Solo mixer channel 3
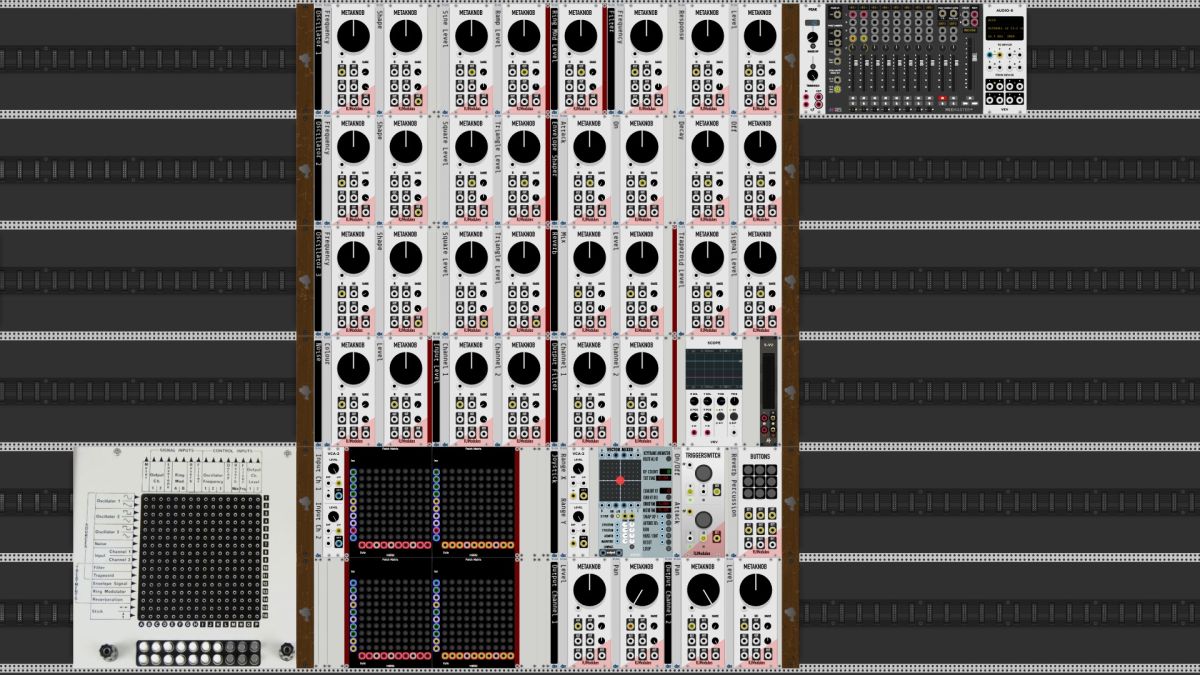The height and width of the screenshot is (675, 1200). click(875, 104)
